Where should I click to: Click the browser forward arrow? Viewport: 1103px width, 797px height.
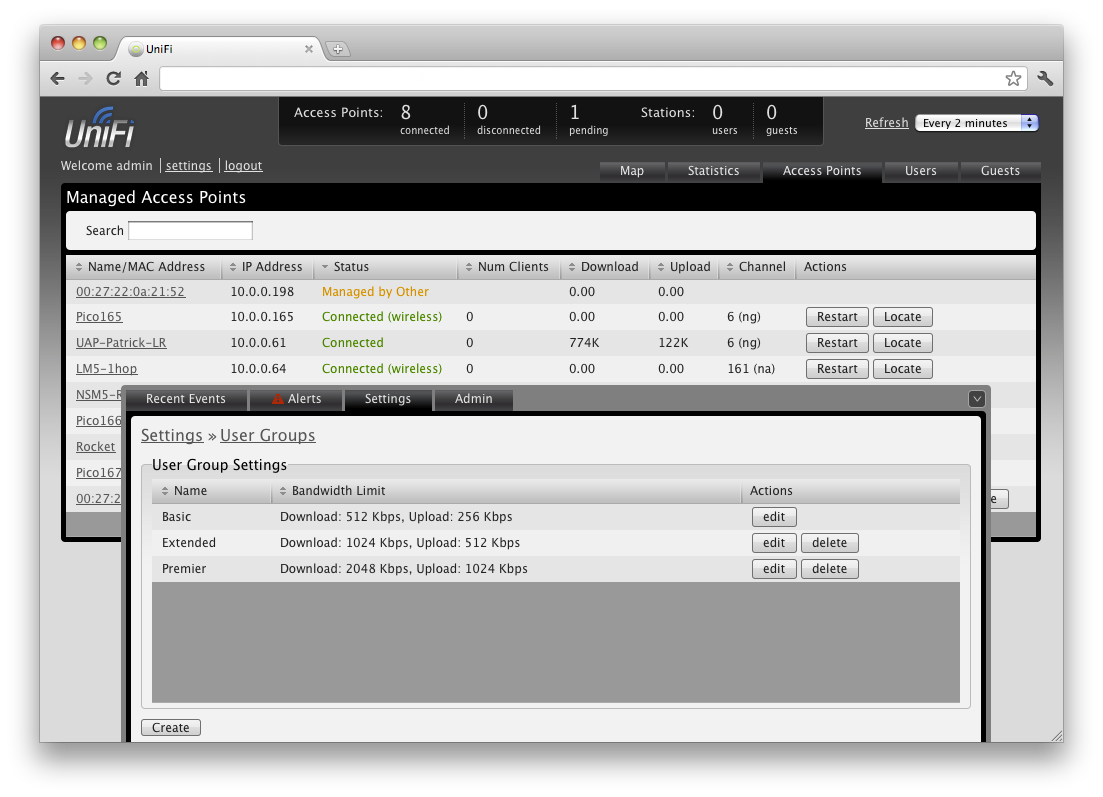pos(85,79)
